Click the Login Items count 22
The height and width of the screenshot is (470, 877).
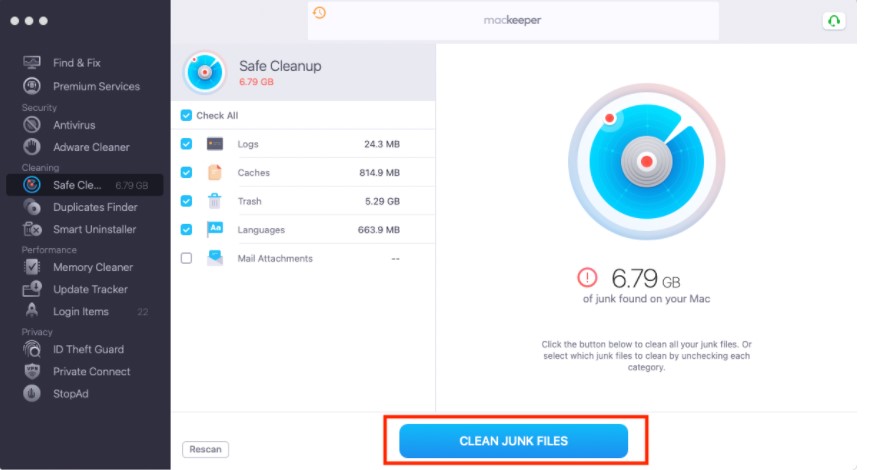(x=143, y=312)
